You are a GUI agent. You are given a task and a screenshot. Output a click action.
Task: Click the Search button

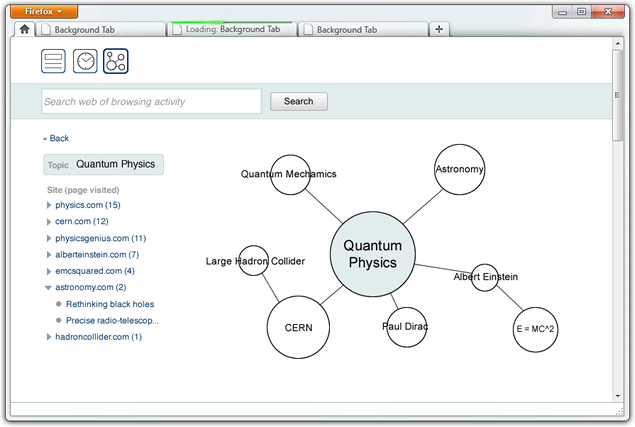point(298,101)
